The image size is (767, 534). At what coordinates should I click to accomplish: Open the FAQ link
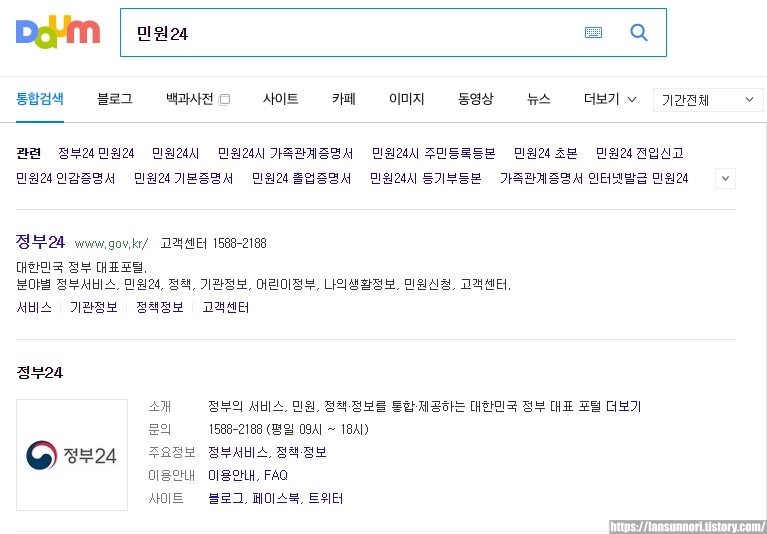pos(276,475)
